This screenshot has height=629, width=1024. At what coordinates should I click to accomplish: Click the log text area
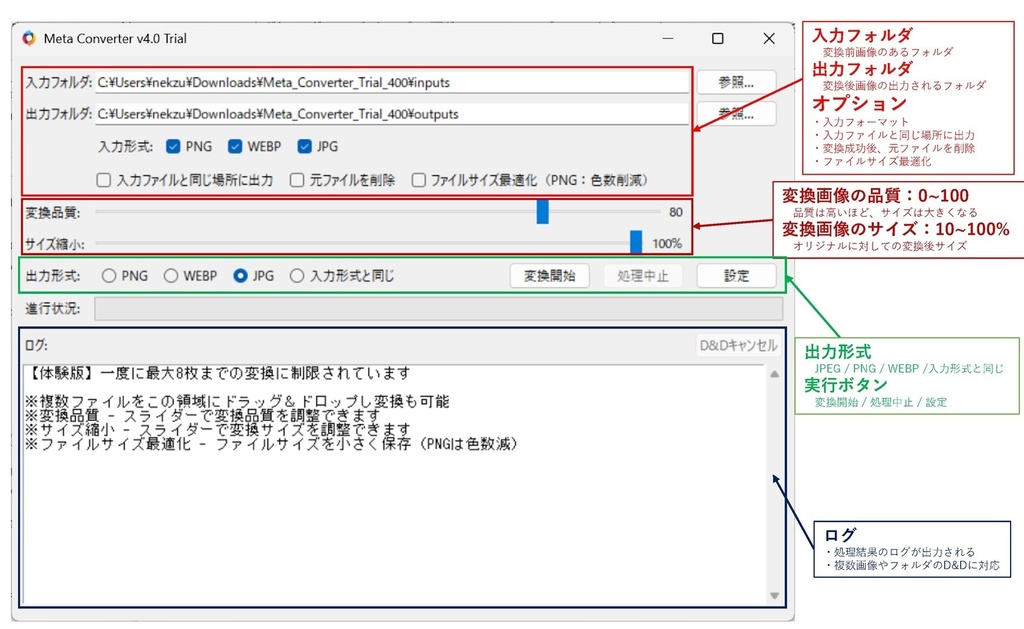point(394,485)
